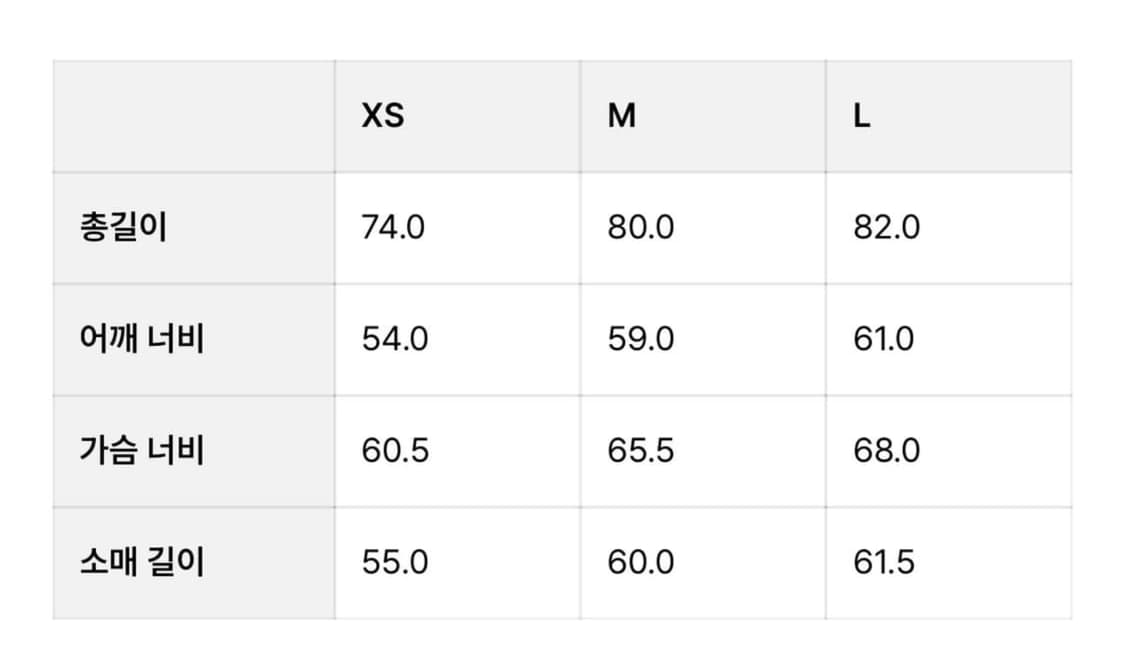Select the M size column header
This screenshot has height=672, width=1125.
pyautogui.click(x=622, y=116)
